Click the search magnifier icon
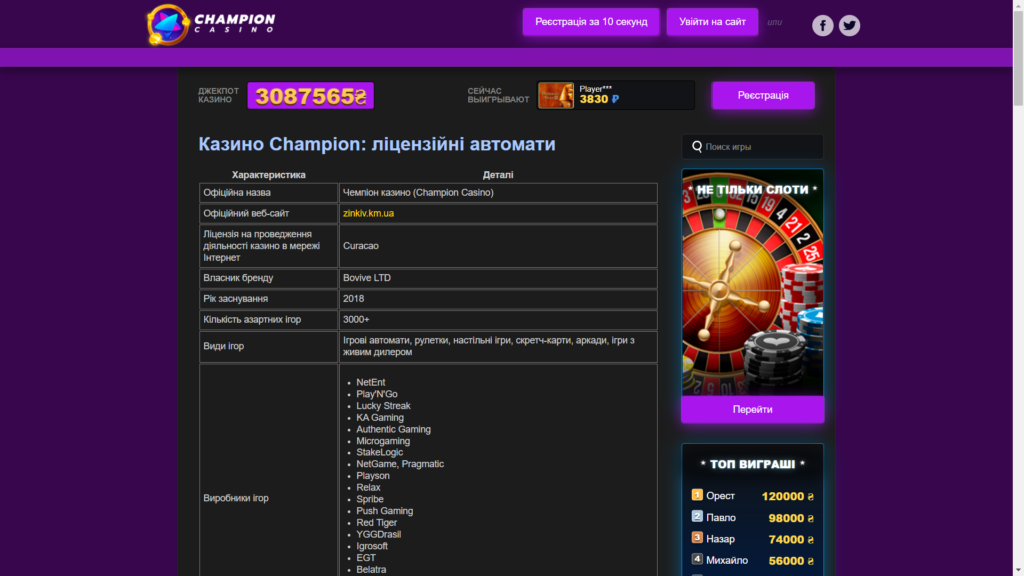 click(x=697, y=147)
